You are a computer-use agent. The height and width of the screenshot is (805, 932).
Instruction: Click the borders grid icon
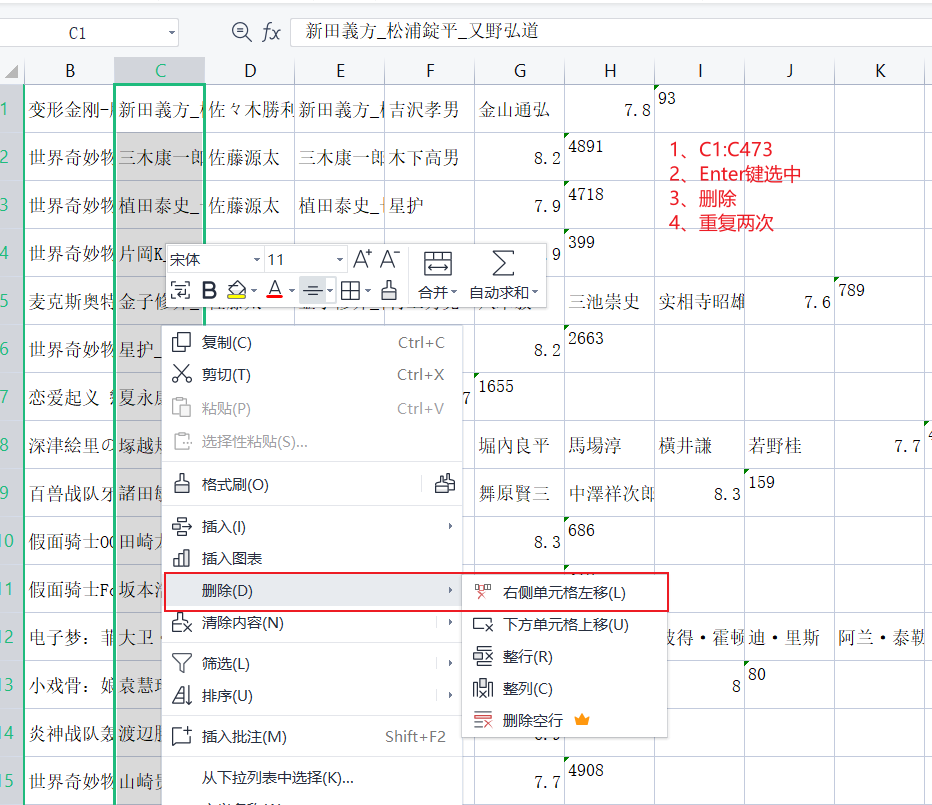coord(350,291)
